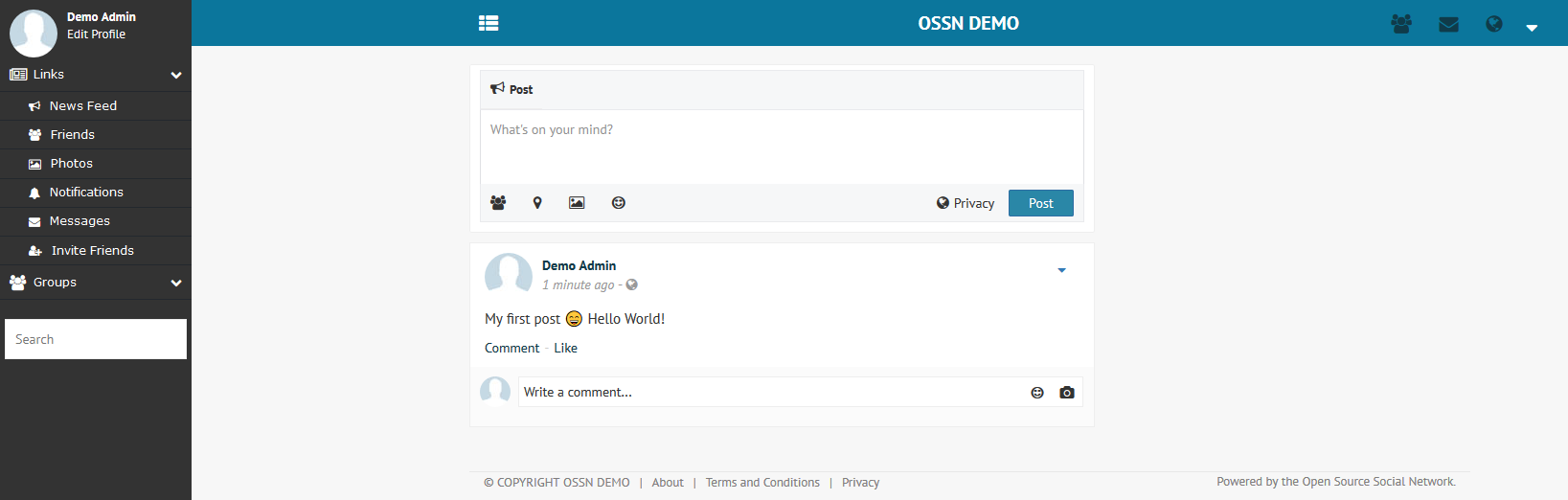This screenshot has width=1568, height=500.
Task: Toggle Like on the Hello World post
Action: 565,348
